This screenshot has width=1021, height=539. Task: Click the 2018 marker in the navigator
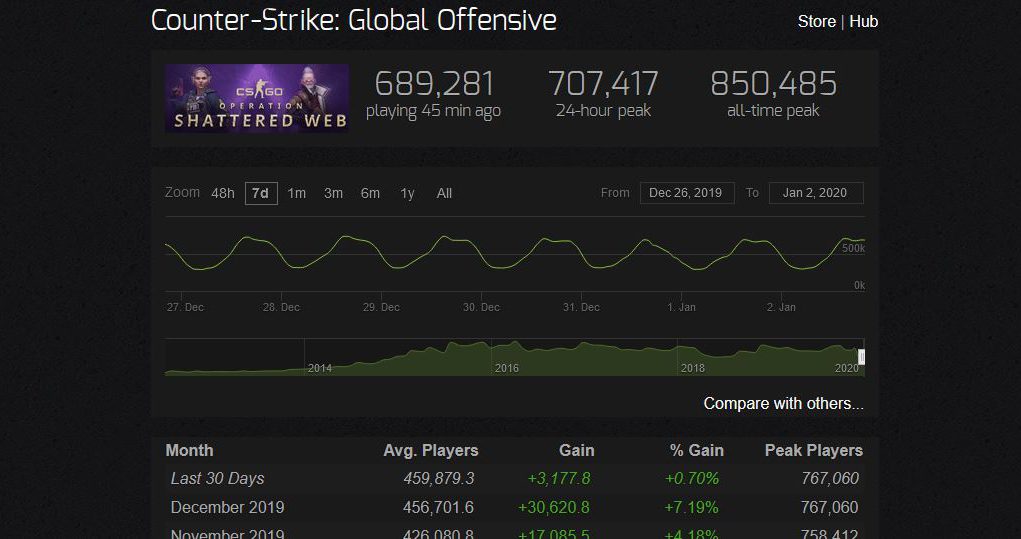(x=693, y=368)
